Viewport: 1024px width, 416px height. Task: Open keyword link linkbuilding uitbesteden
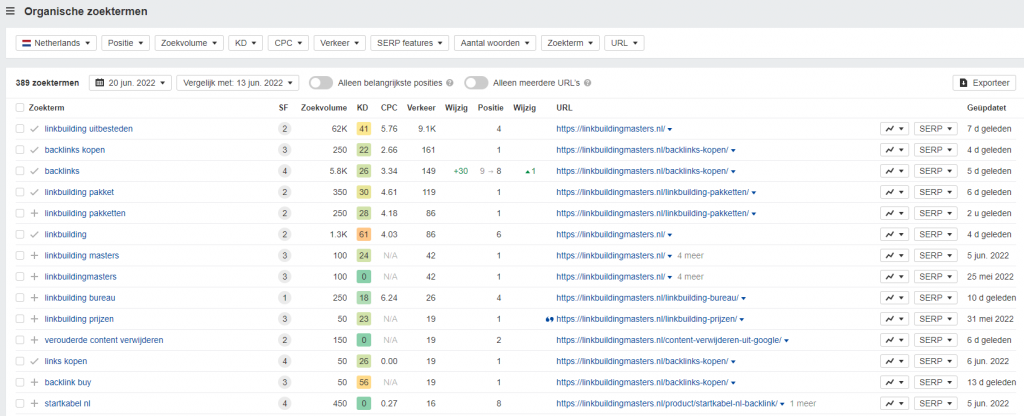coord(88,129)
